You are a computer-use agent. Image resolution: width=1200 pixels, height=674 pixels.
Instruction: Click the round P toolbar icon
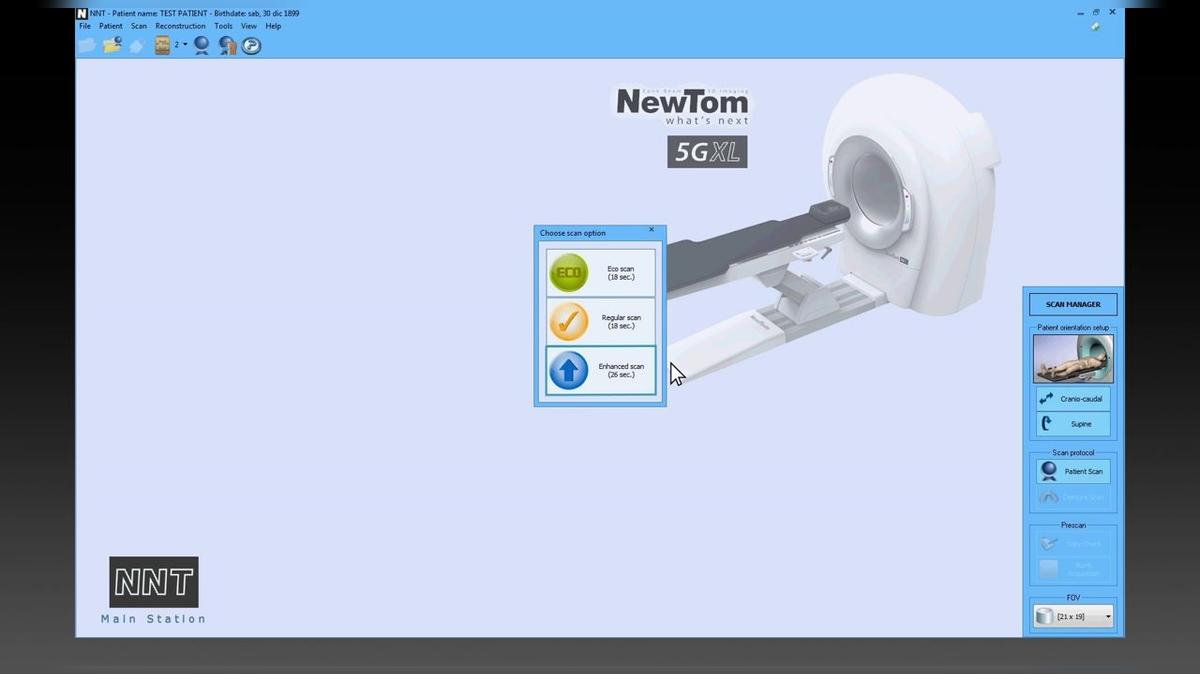[251, 45]
